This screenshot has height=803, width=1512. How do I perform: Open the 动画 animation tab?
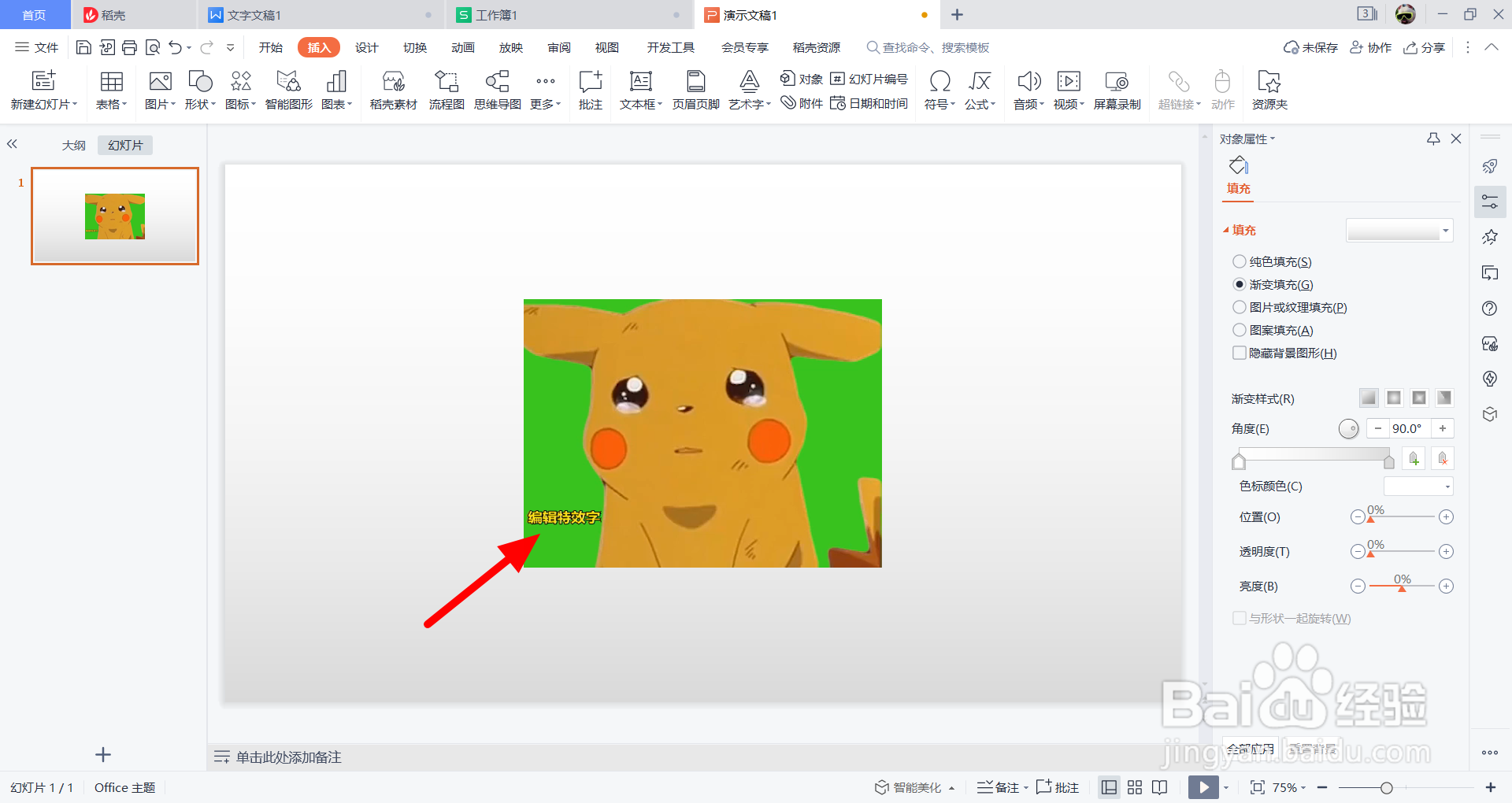(x=463, y=47)
